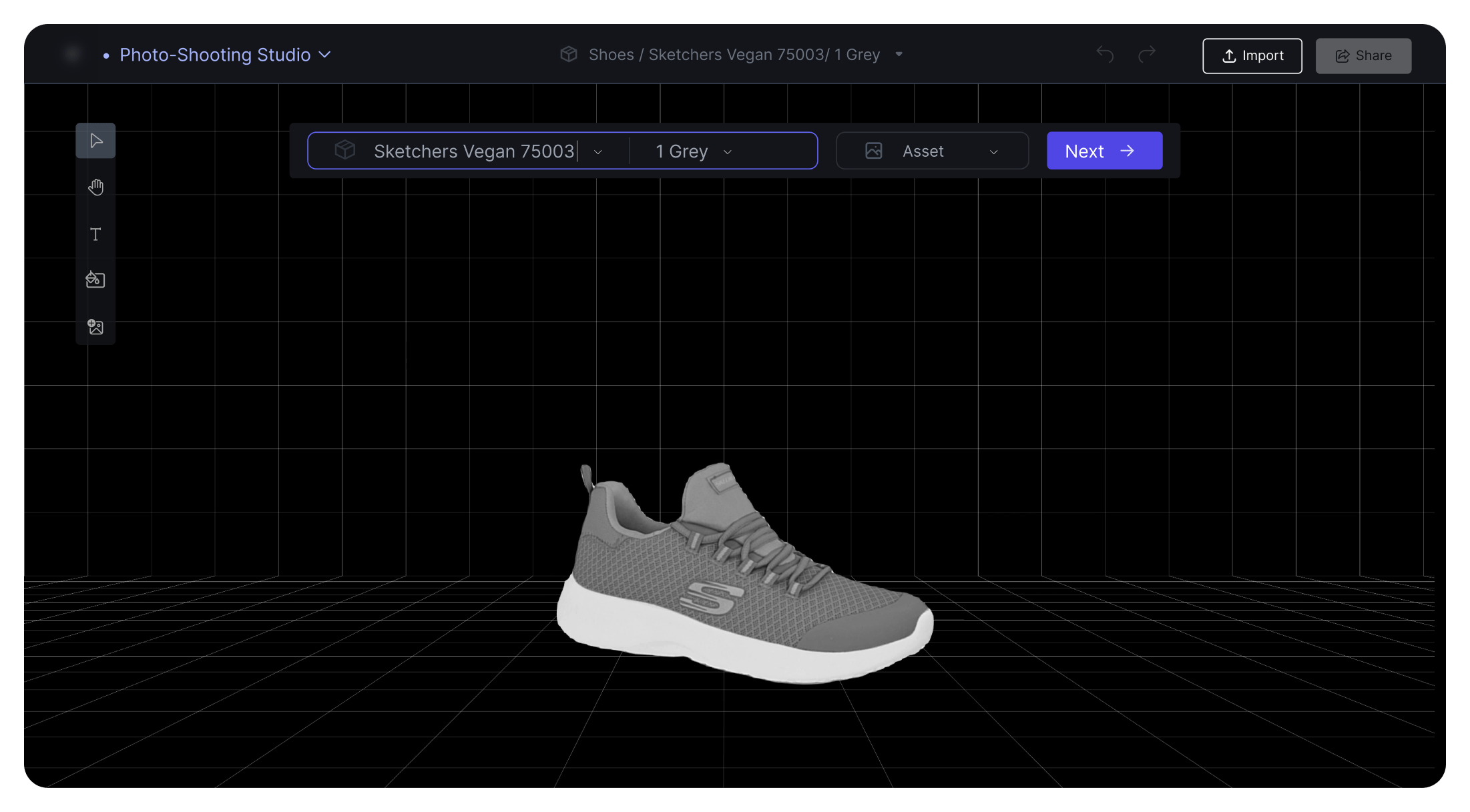Click the breadcrumb Shoes / Sketchers Vegan 75003 path
This screenshot has height=812, width=1470.
coord(734,55)
